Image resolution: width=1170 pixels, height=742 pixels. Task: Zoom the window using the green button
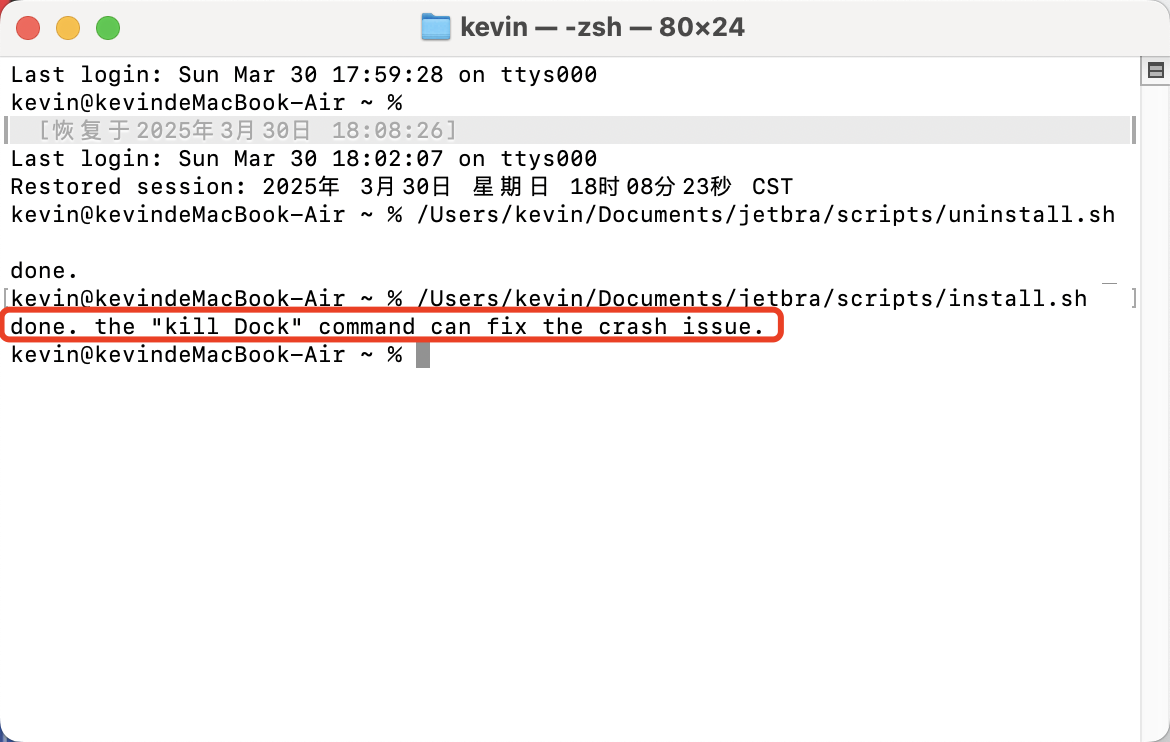[108, 28]
